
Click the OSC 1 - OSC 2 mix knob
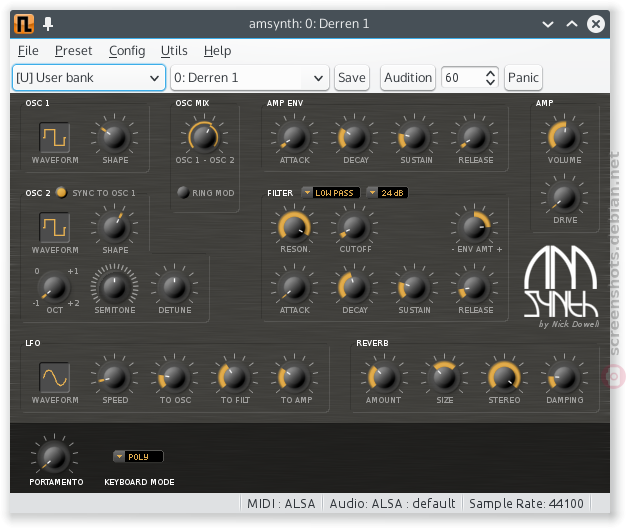click(204, 137)
